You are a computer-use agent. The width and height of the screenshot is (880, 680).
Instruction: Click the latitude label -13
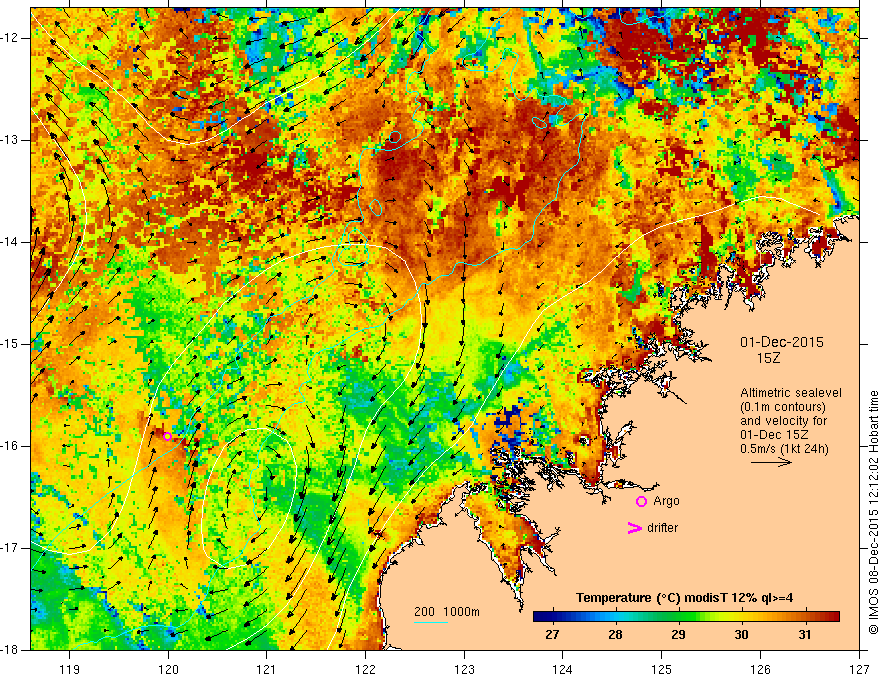(x=10, y=140)
